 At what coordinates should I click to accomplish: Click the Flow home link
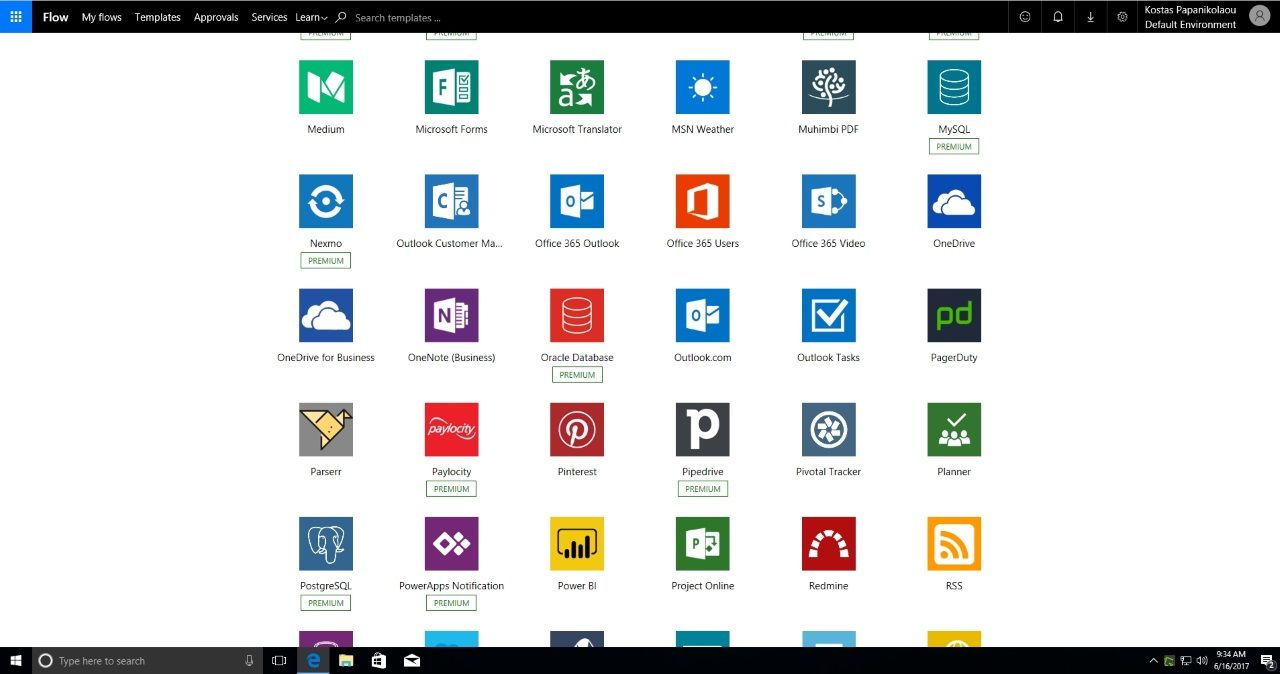tap(56, 17)
